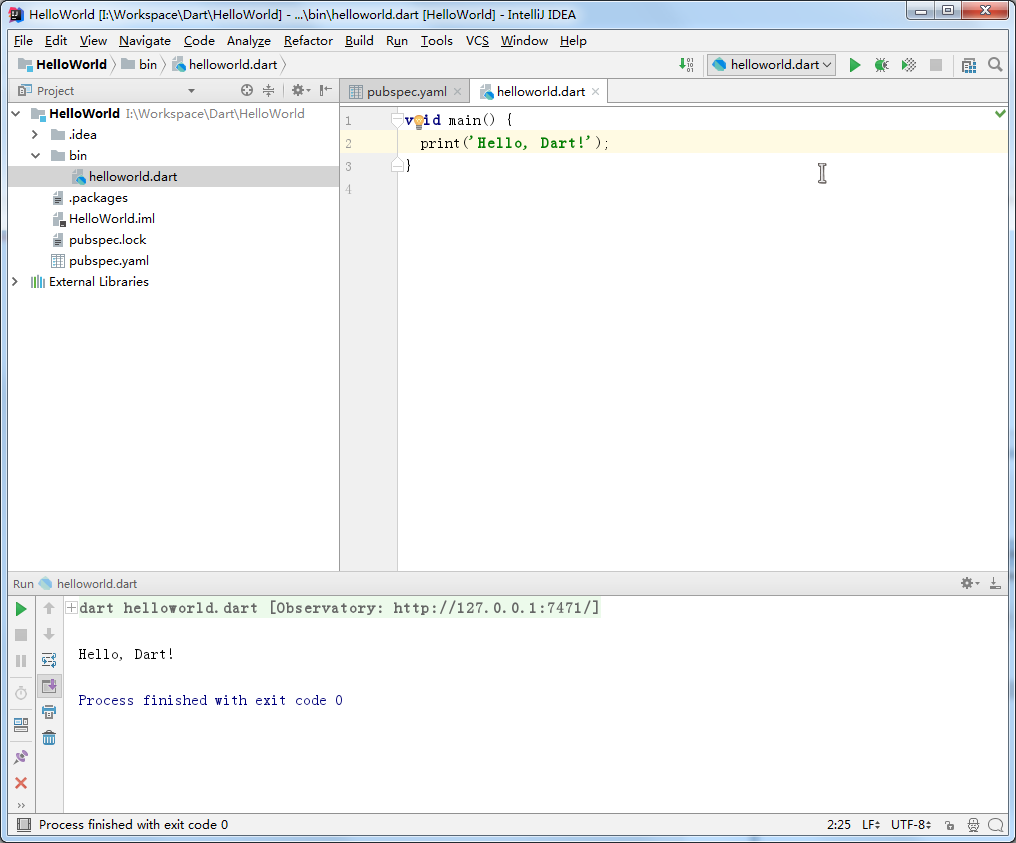Expand External Libraries node
The height and width of the screenshot is (843, 1016).
[x=15, y=282]
